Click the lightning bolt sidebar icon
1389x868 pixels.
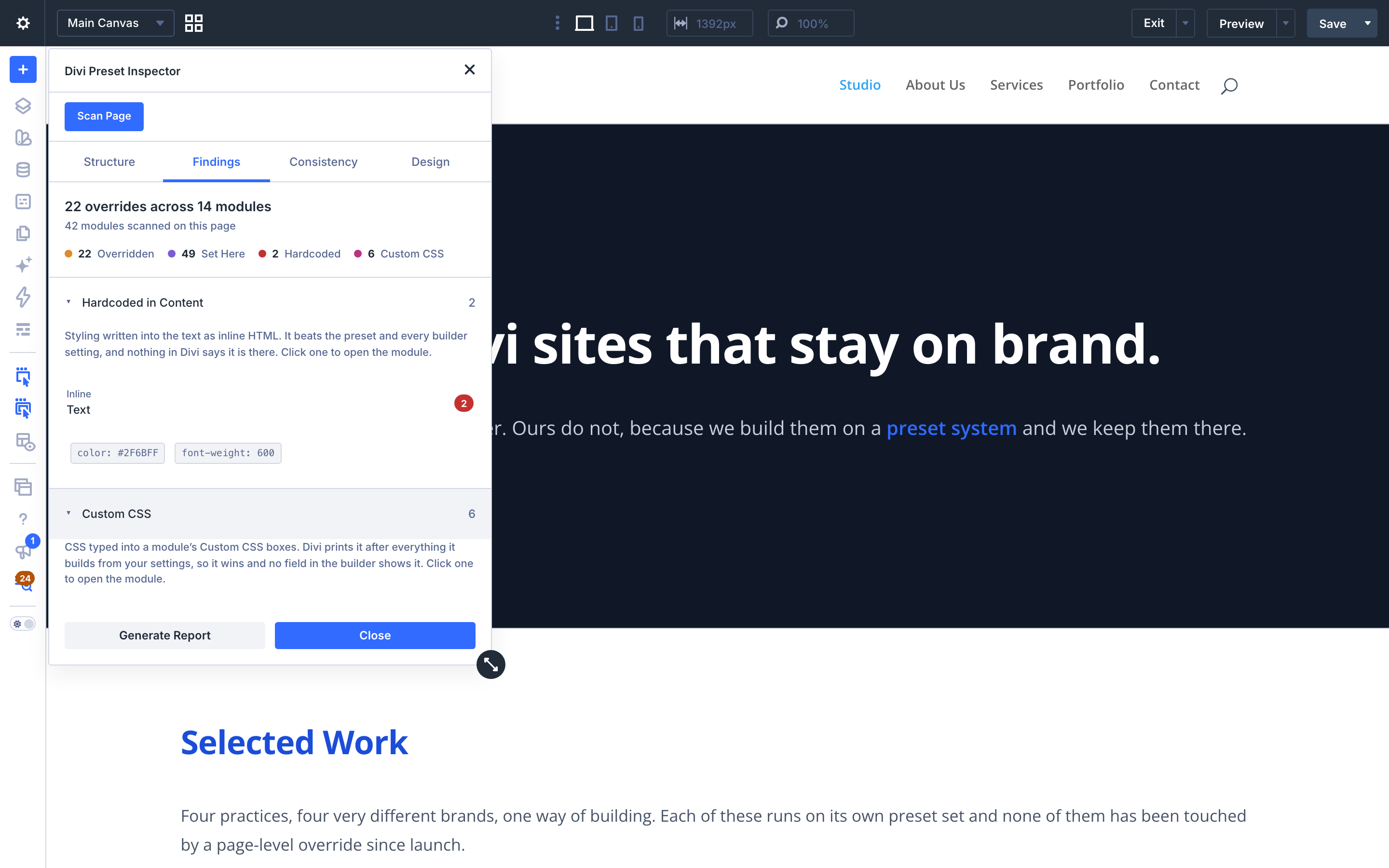point(23,297)
